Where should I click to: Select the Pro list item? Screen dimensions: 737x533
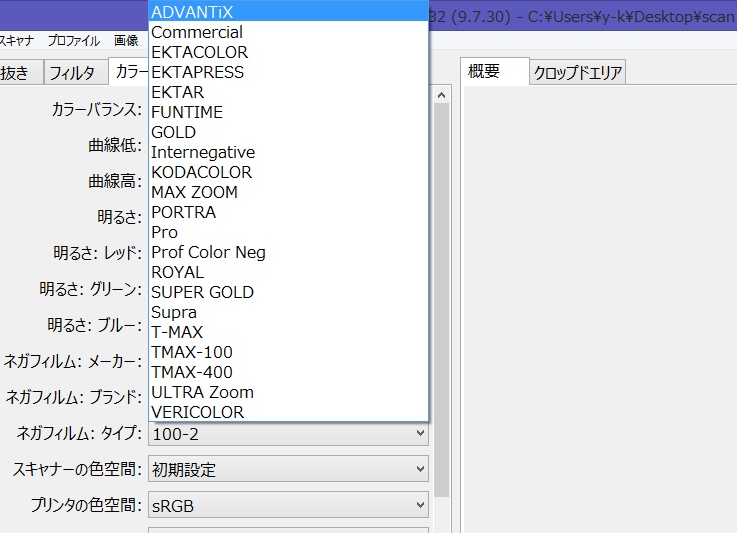(x=289, y=232)
